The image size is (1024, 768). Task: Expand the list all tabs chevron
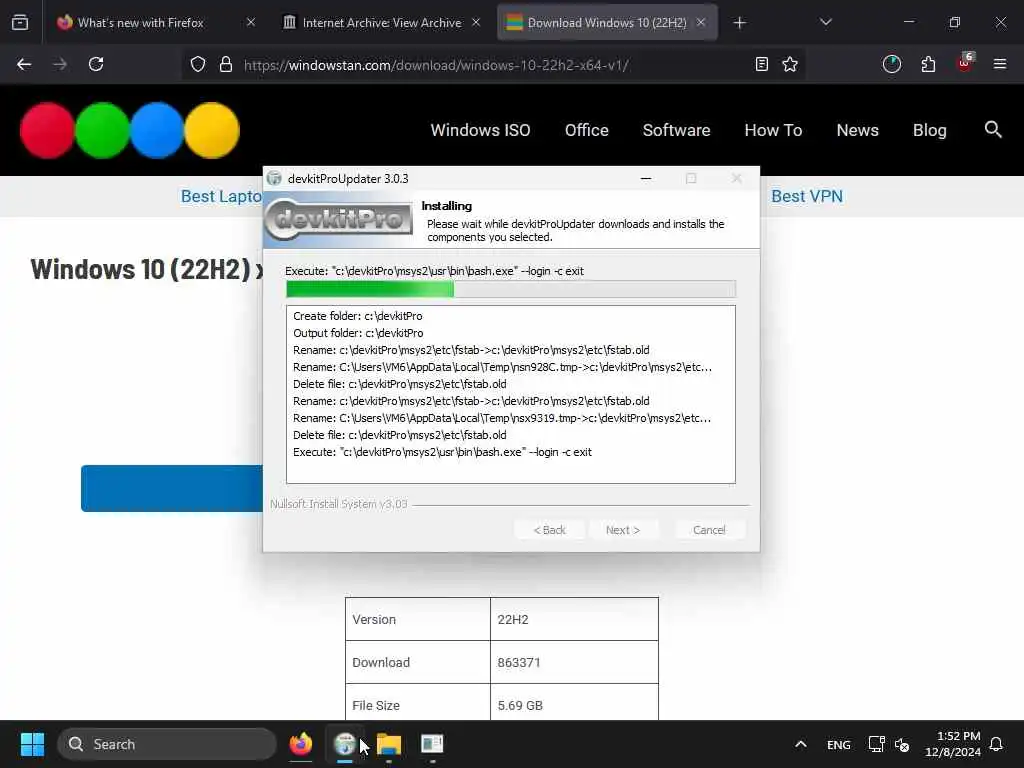coord(825,22)
